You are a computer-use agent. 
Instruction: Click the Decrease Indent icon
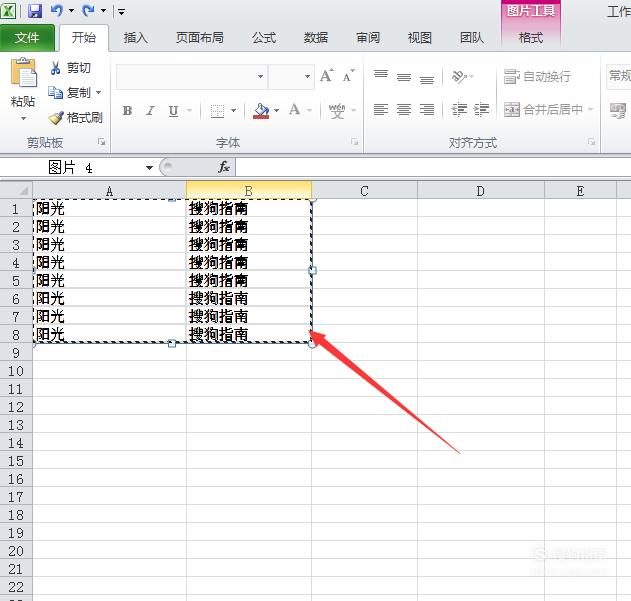(x=459, y=109)
